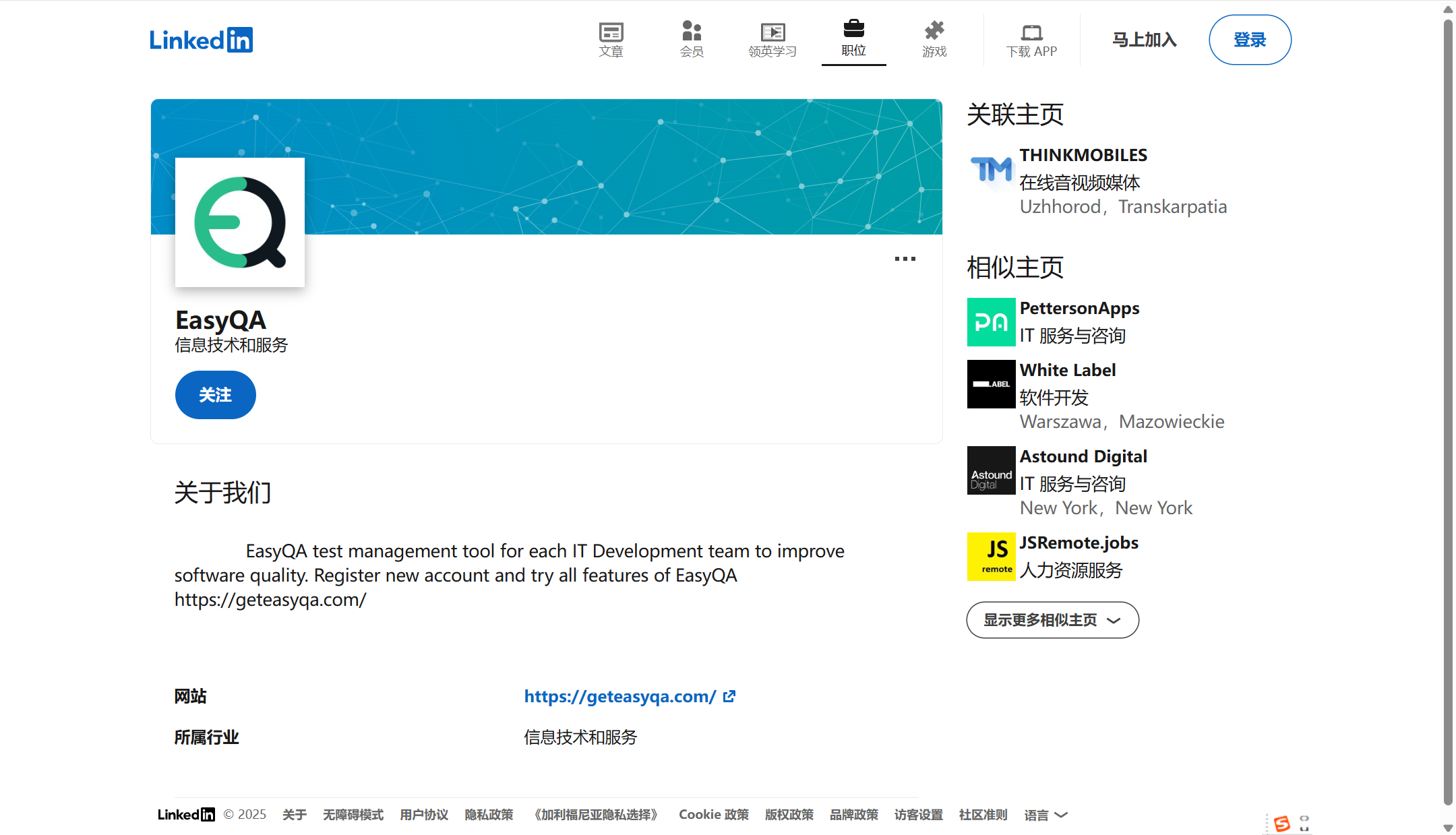Expand 显示更多相似主页 show more pages

coord(1052,620)
